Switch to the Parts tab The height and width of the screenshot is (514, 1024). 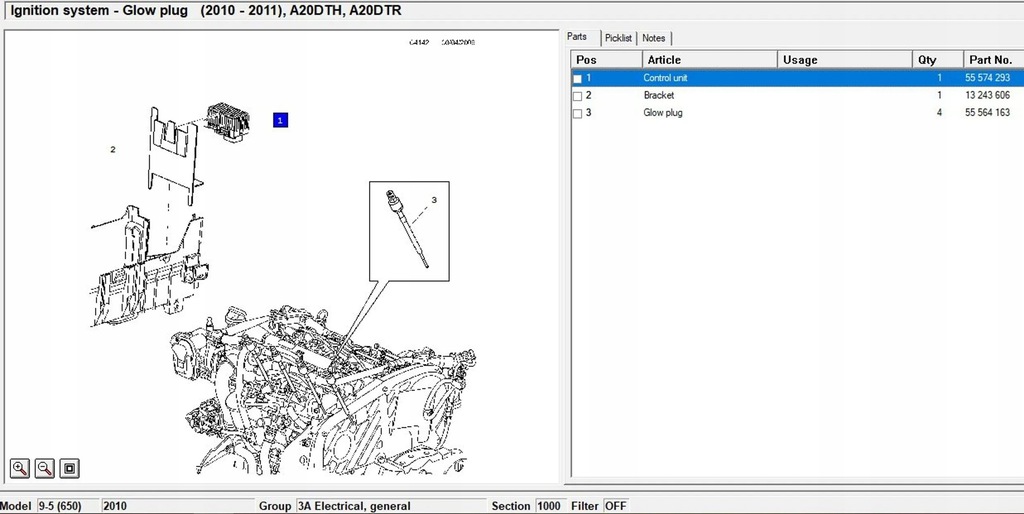pyautogui.click(x=577, y=37)
